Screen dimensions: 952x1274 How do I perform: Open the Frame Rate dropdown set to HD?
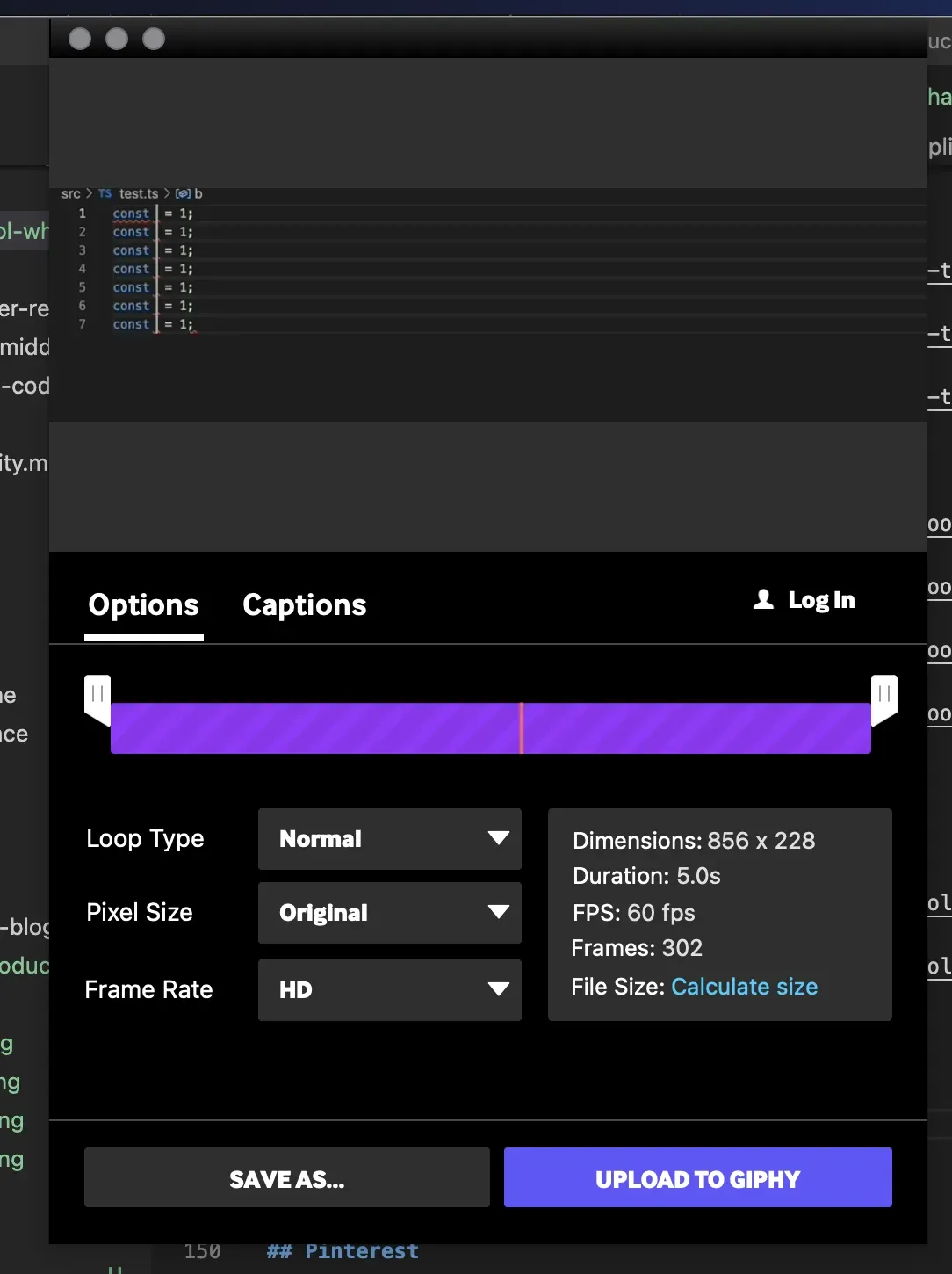click(389, 990)
